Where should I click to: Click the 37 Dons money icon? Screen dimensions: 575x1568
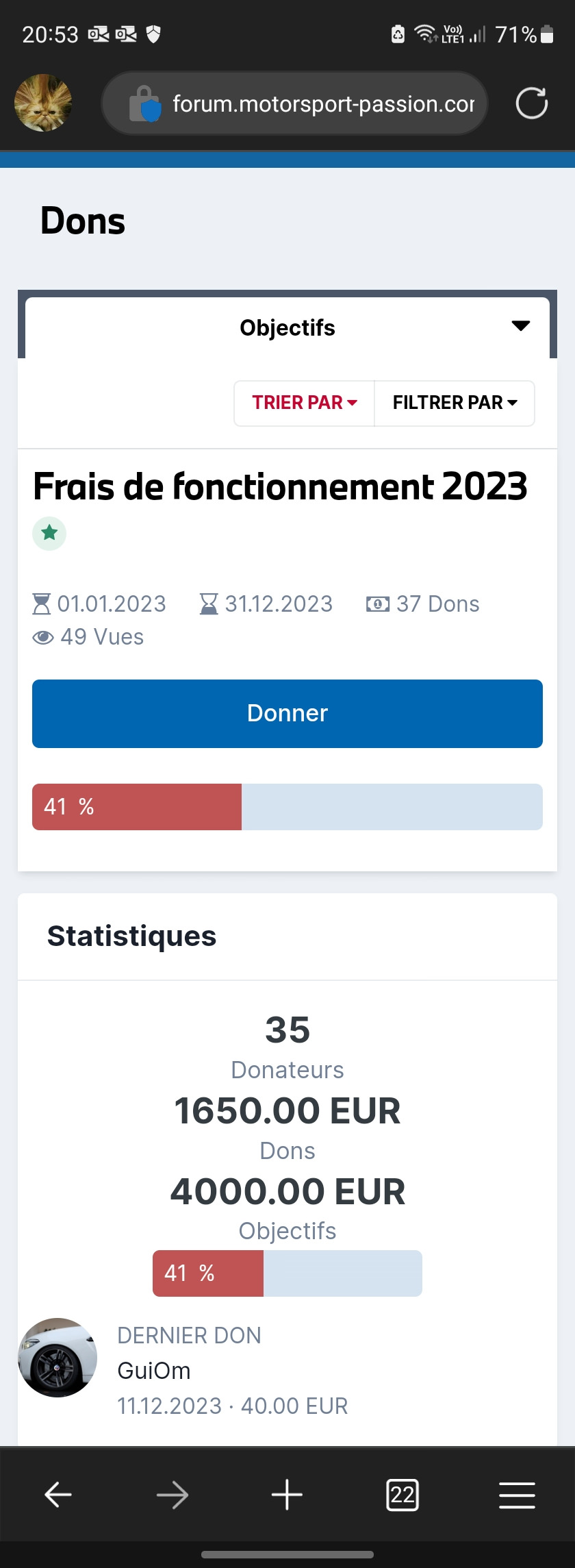[378, 604]
